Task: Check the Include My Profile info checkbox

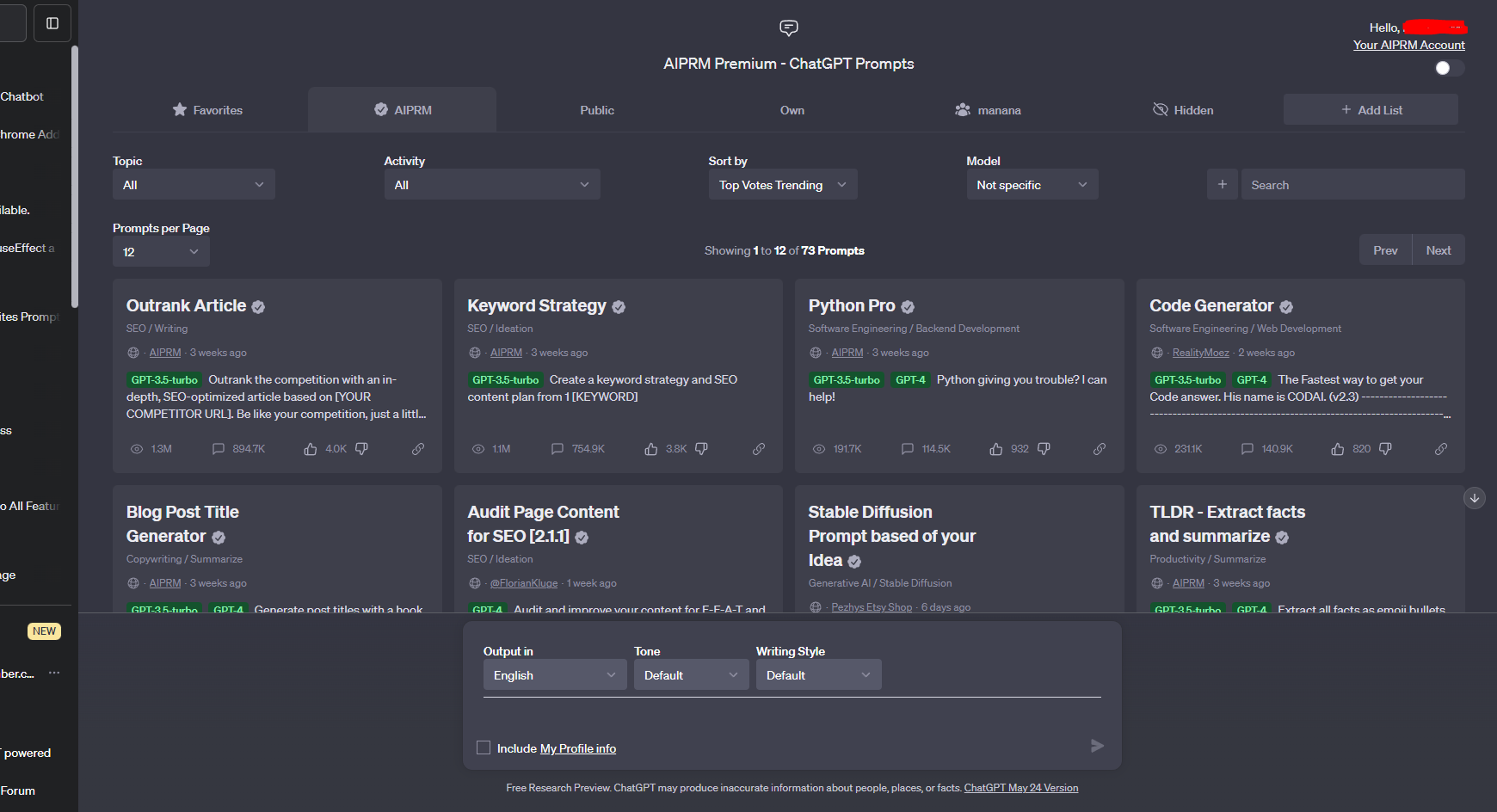Action: 484,747
